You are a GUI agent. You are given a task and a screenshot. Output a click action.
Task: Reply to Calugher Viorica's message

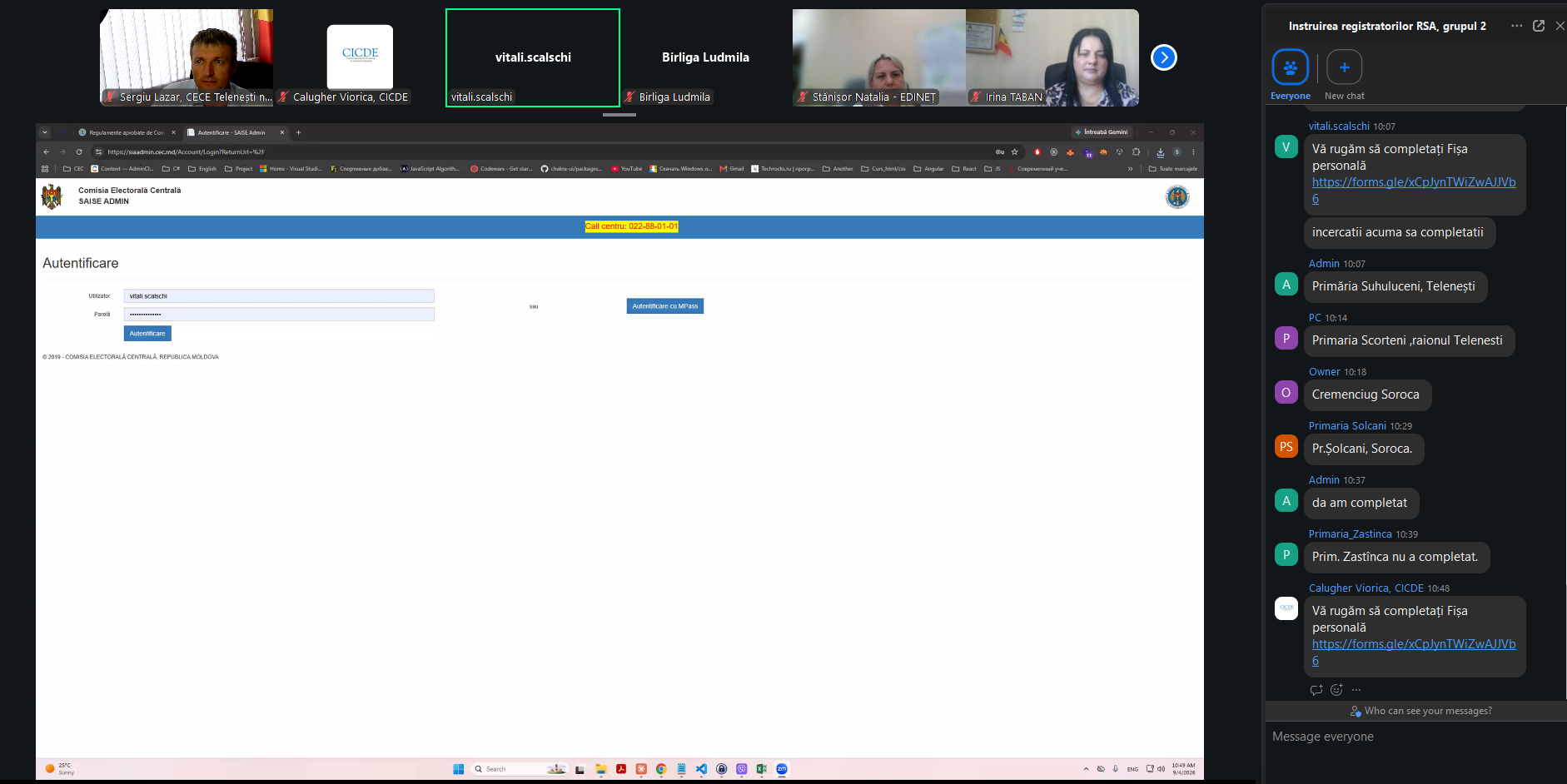coord(1316,690)
